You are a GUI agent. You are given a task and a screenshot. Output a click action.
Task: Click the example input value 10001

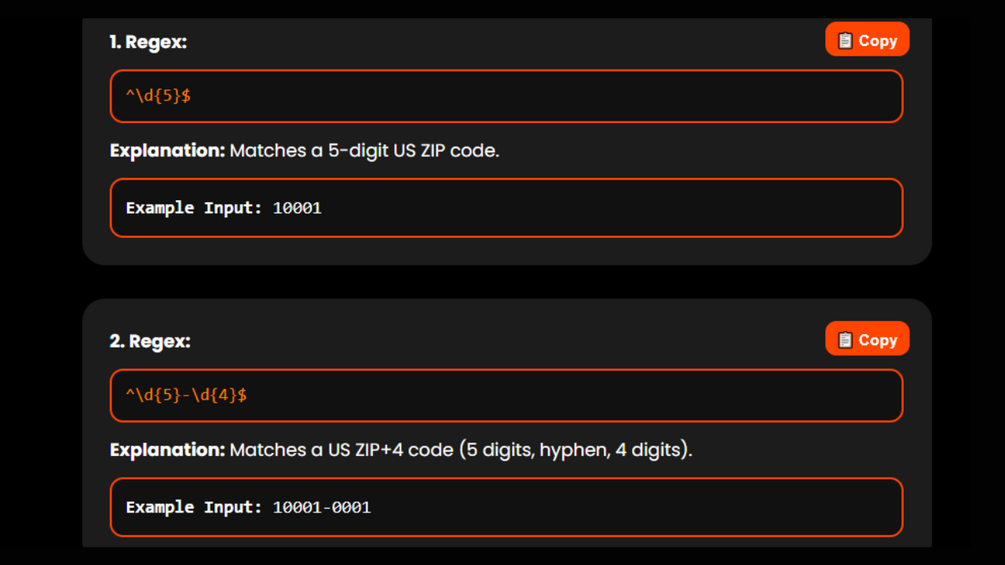297,208
